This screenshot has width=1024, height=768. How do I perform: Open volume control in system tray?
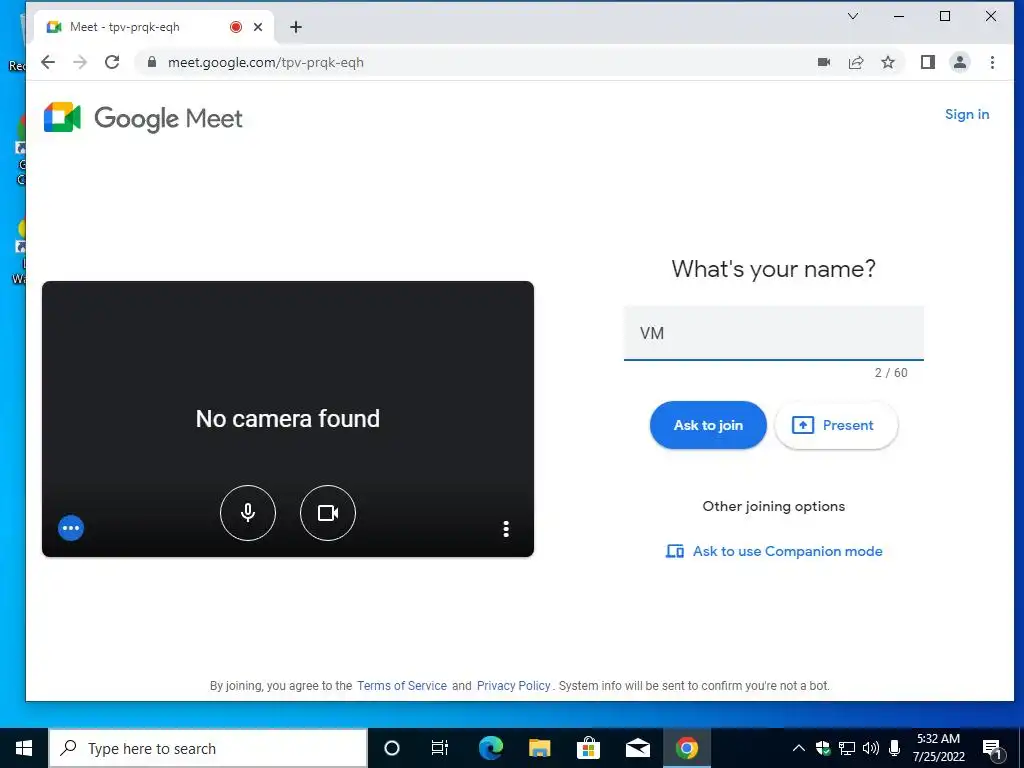871,748
